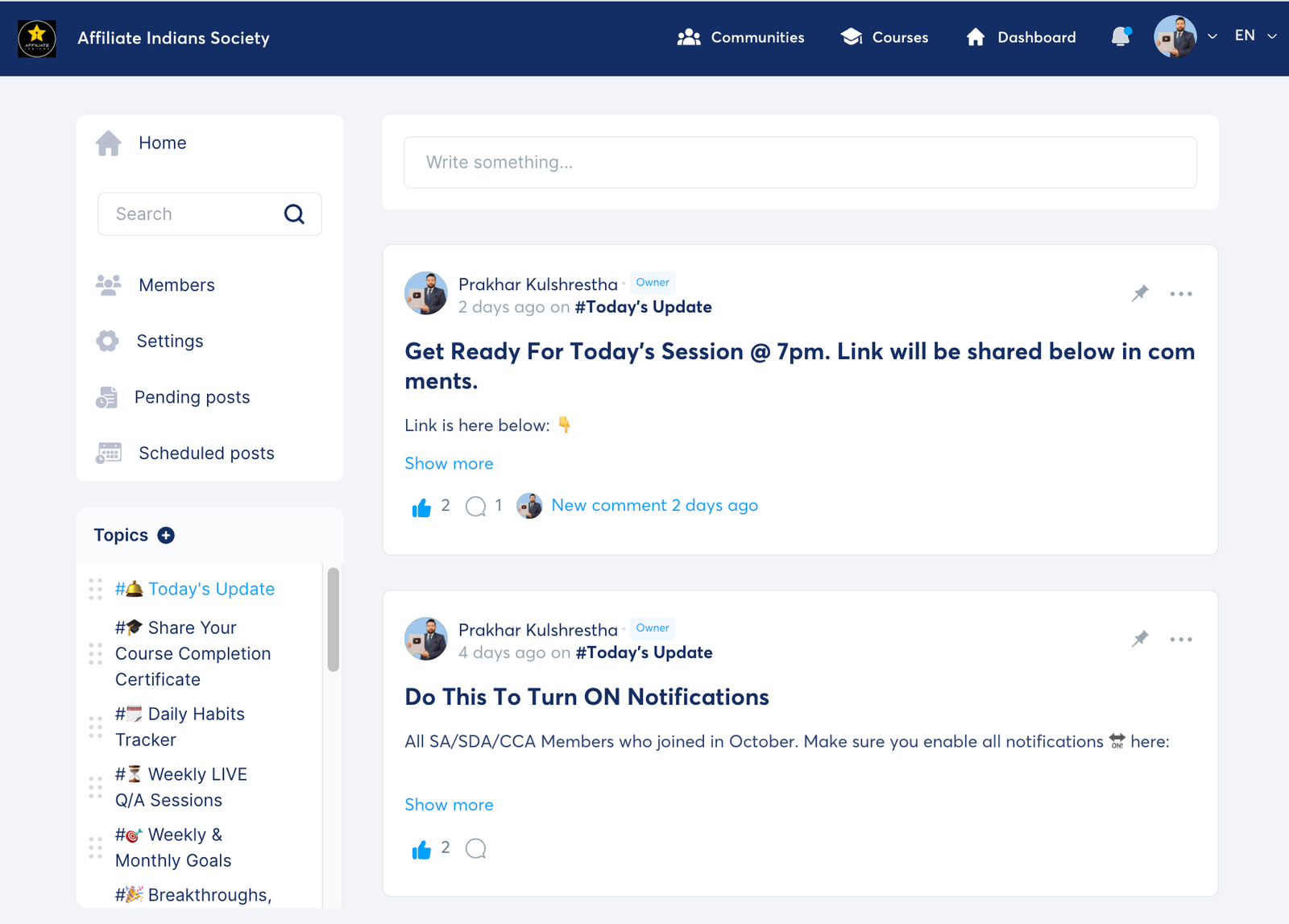This screenshot has height=924, width=1289.
Task: Open Communities in the top navigation
Action: click(740, 38)
